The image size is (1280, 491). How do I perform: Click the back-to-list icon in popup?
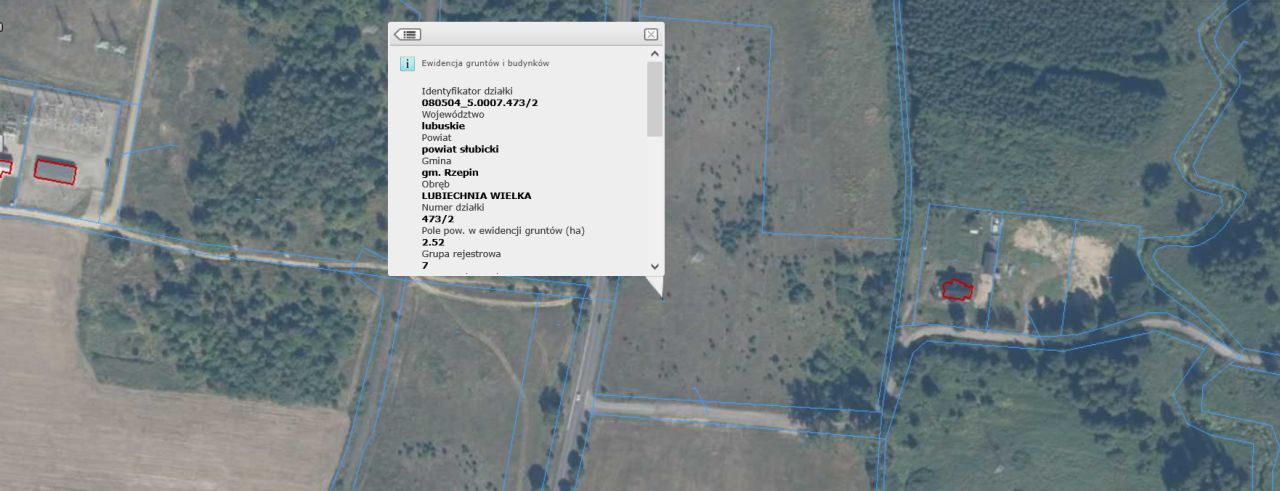tap(407, 34)
